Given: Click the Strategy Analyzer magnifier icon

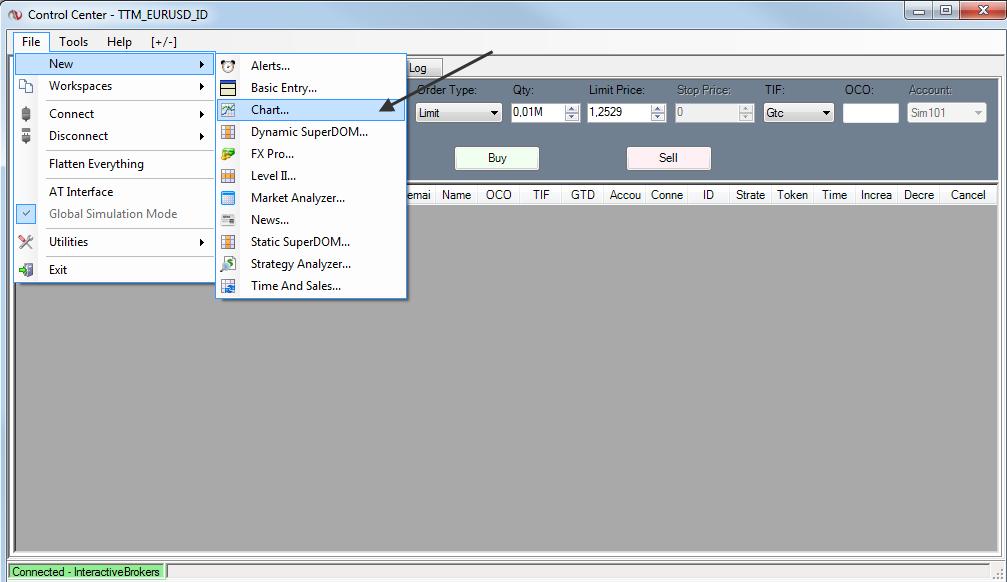Looking at the screenshot, I should pyautogui.click(x=228, y=263).
